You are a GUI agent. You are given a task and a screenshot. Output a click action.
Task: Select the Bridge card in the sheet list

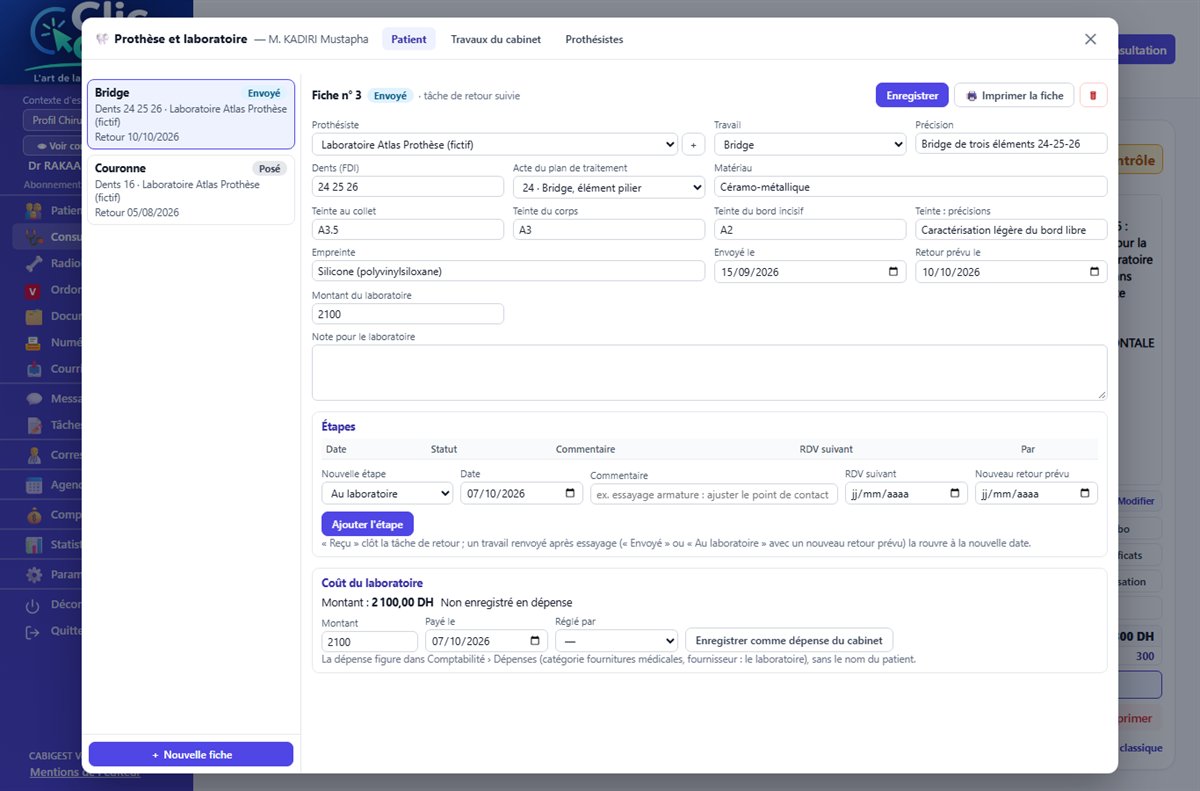[191, 115]
